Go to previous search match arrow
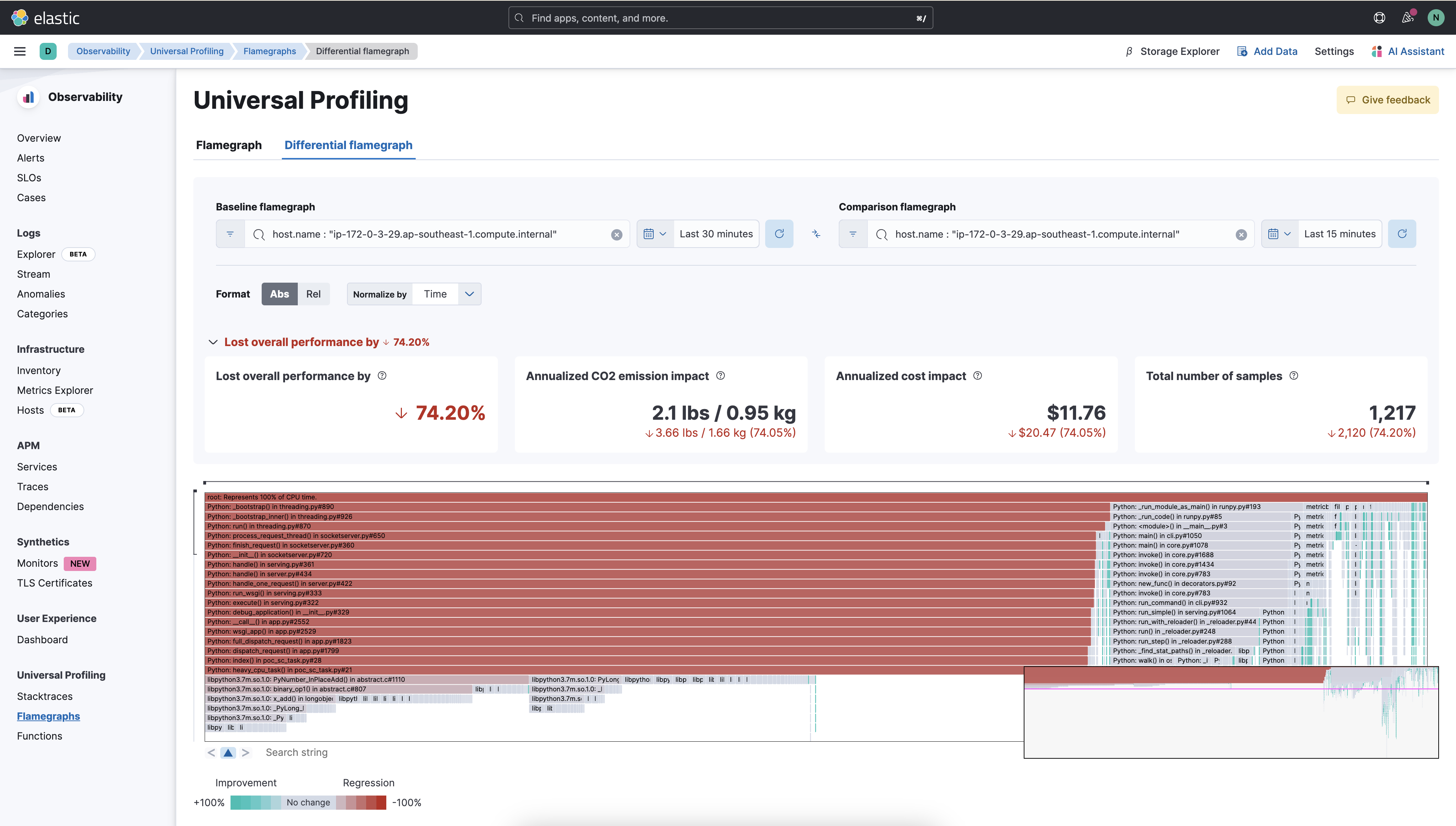The width and height of the screenshot is (1456, 826). click(211, 752)
